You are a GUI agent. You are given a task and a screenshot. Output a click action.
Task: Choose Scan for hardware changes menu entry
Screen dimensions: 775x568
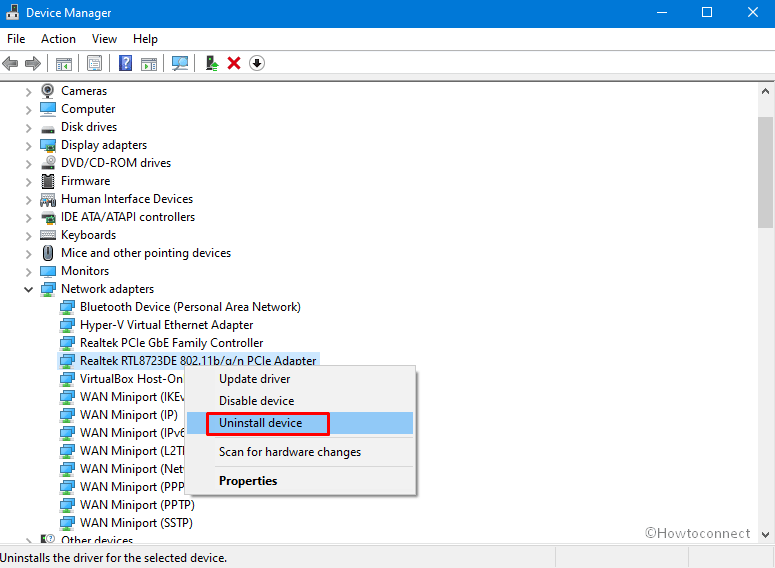pos(301,452)
